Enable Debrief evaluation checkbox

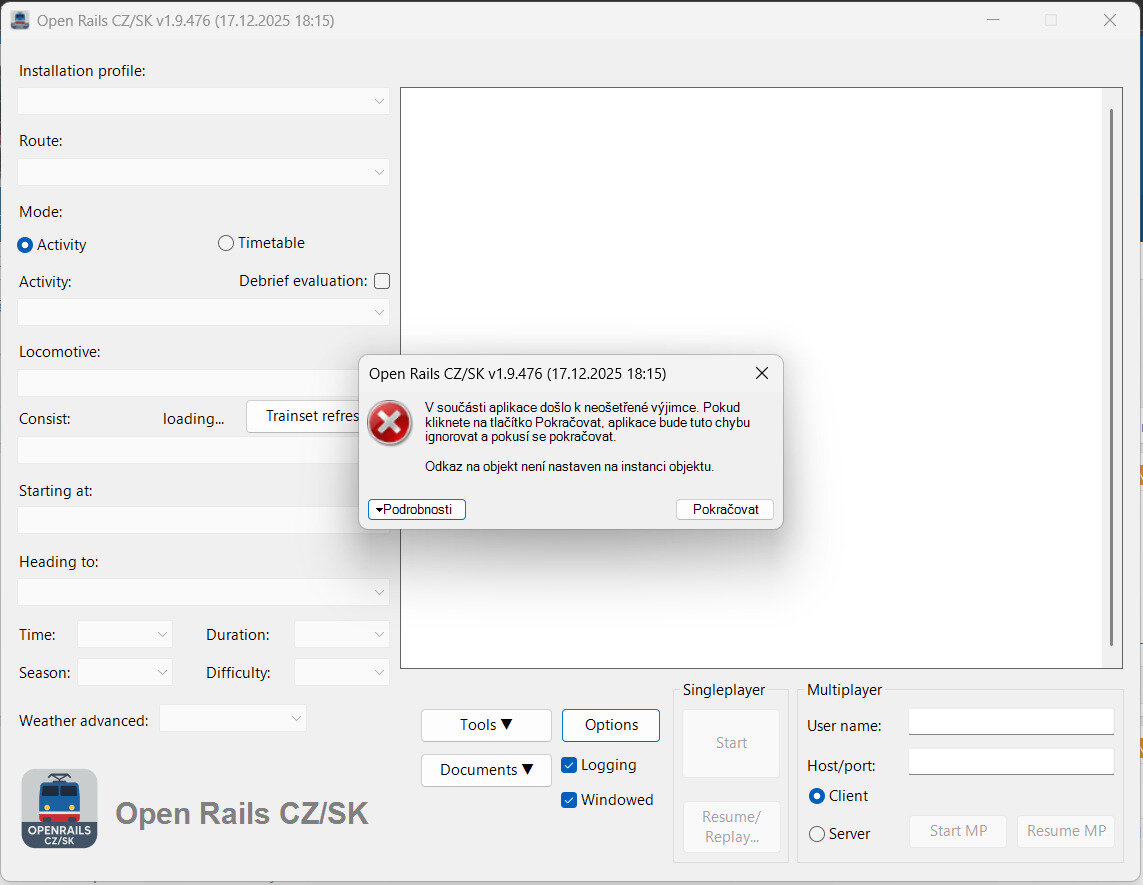382,281
